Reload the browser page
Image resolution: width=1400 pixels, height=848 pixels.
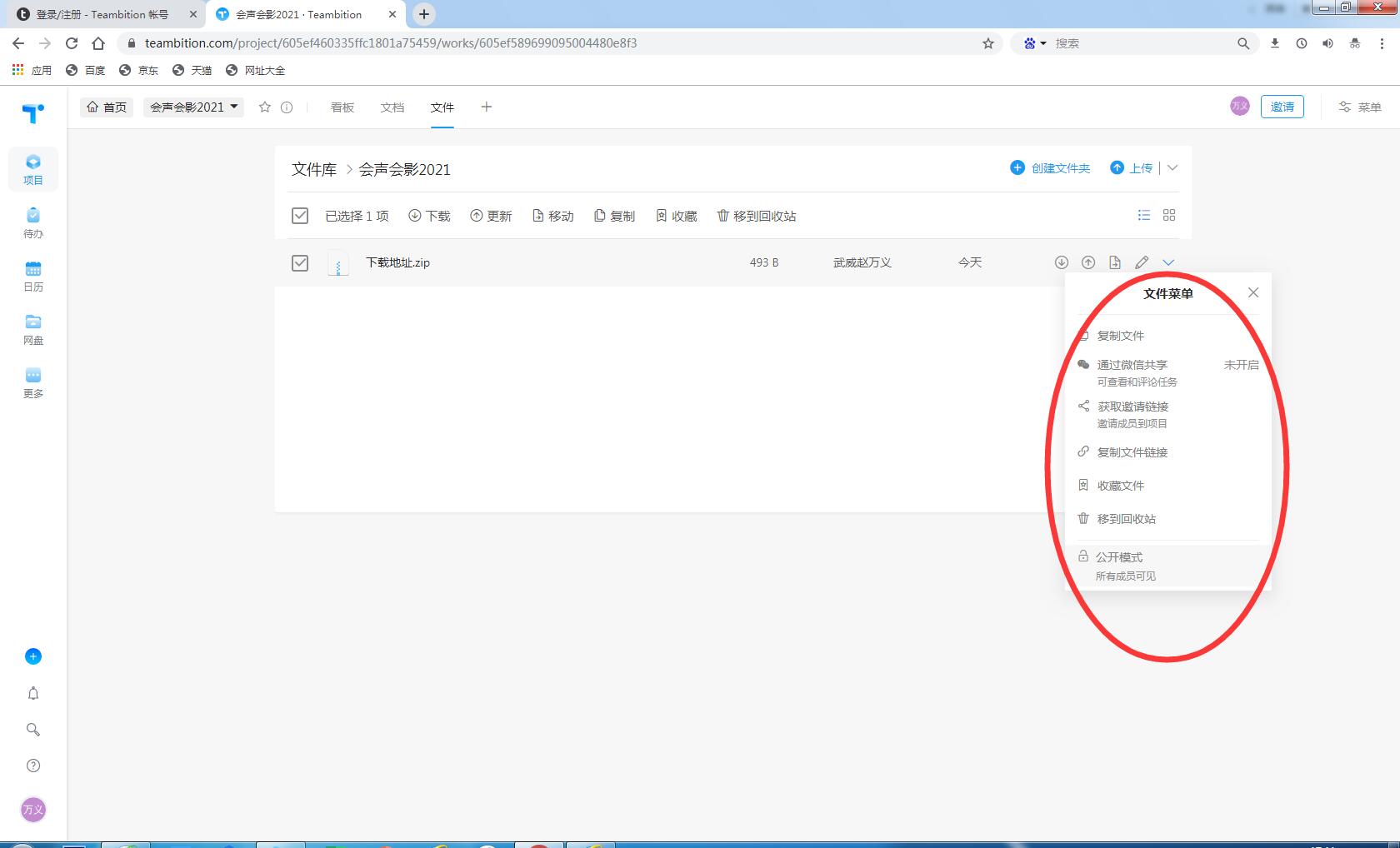[72, 43]
